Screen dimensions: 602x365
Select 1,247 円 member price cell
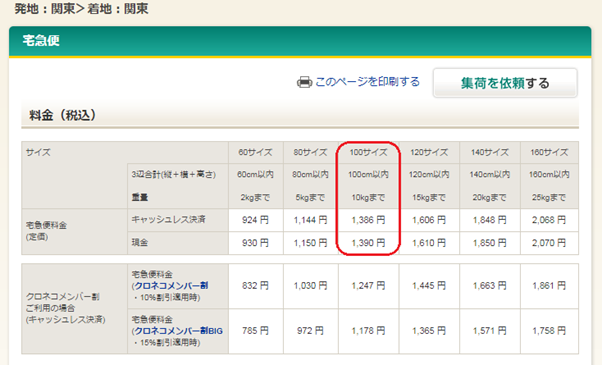tap(368, 286)
